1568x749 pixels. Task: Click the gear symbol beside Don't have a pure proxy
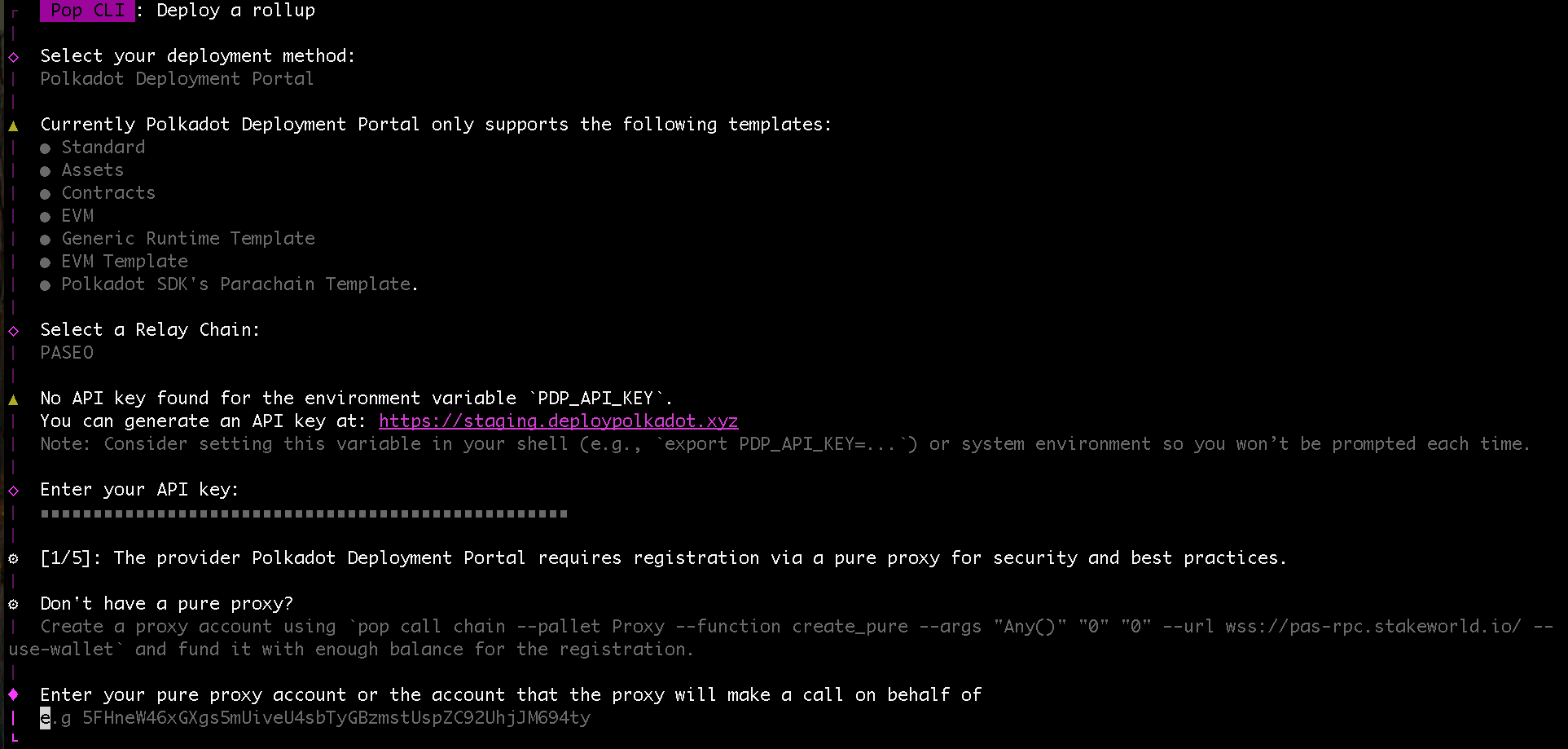pyautogui.click(x=14, y=605)
